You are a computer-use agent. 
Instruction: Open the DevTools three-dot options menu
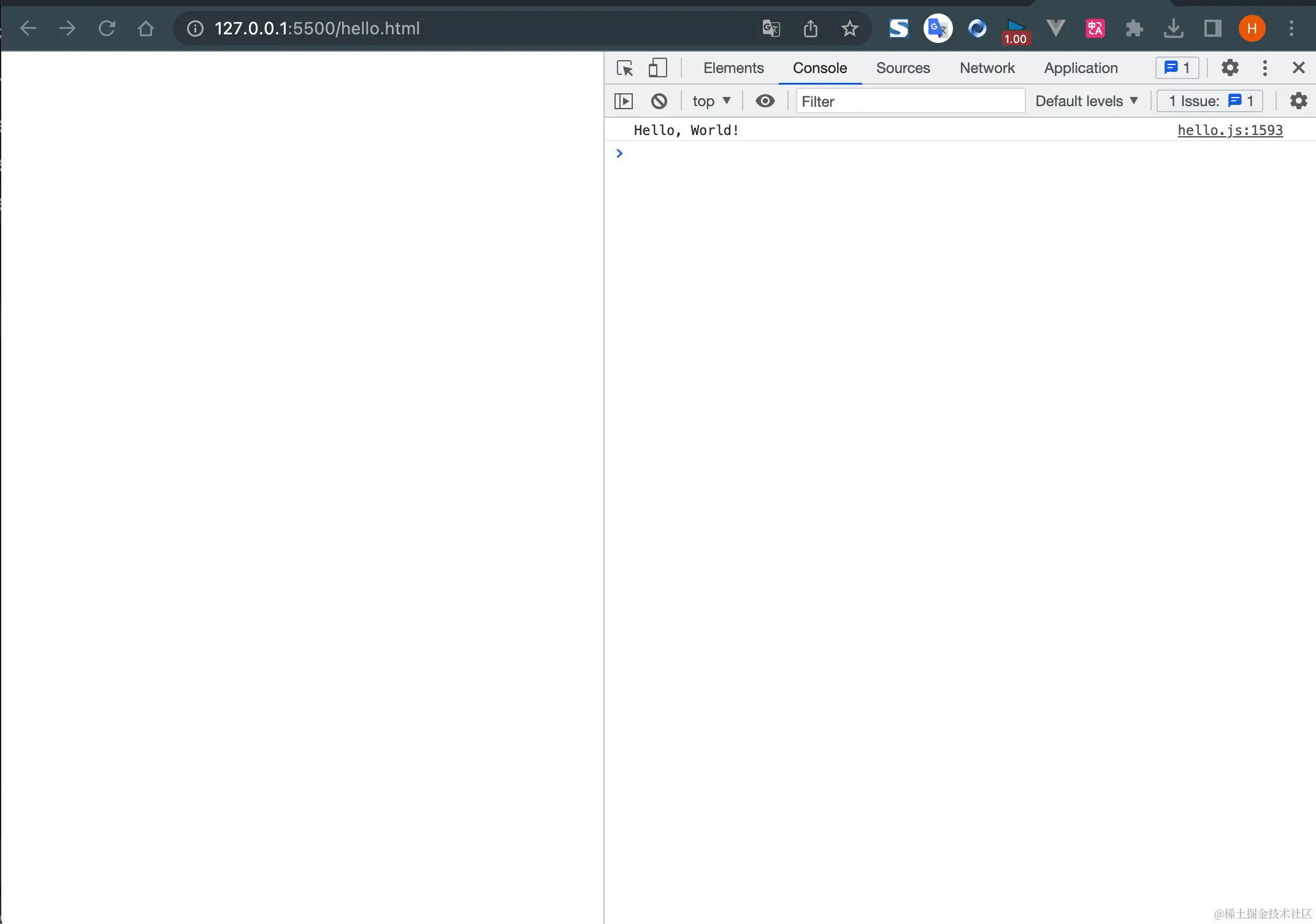(1264, 67)
